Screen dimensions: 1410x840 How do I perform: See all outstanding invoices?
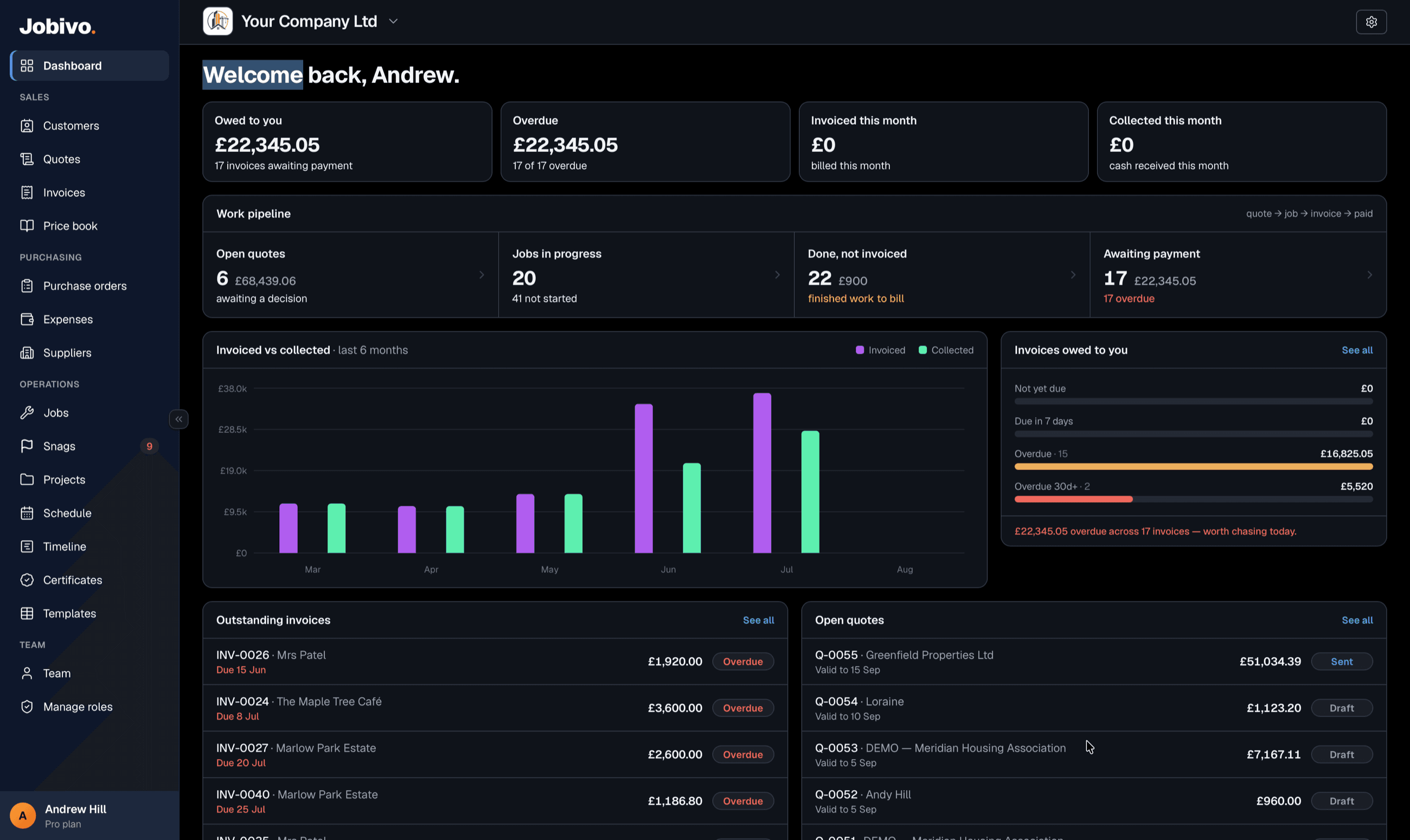758,620
